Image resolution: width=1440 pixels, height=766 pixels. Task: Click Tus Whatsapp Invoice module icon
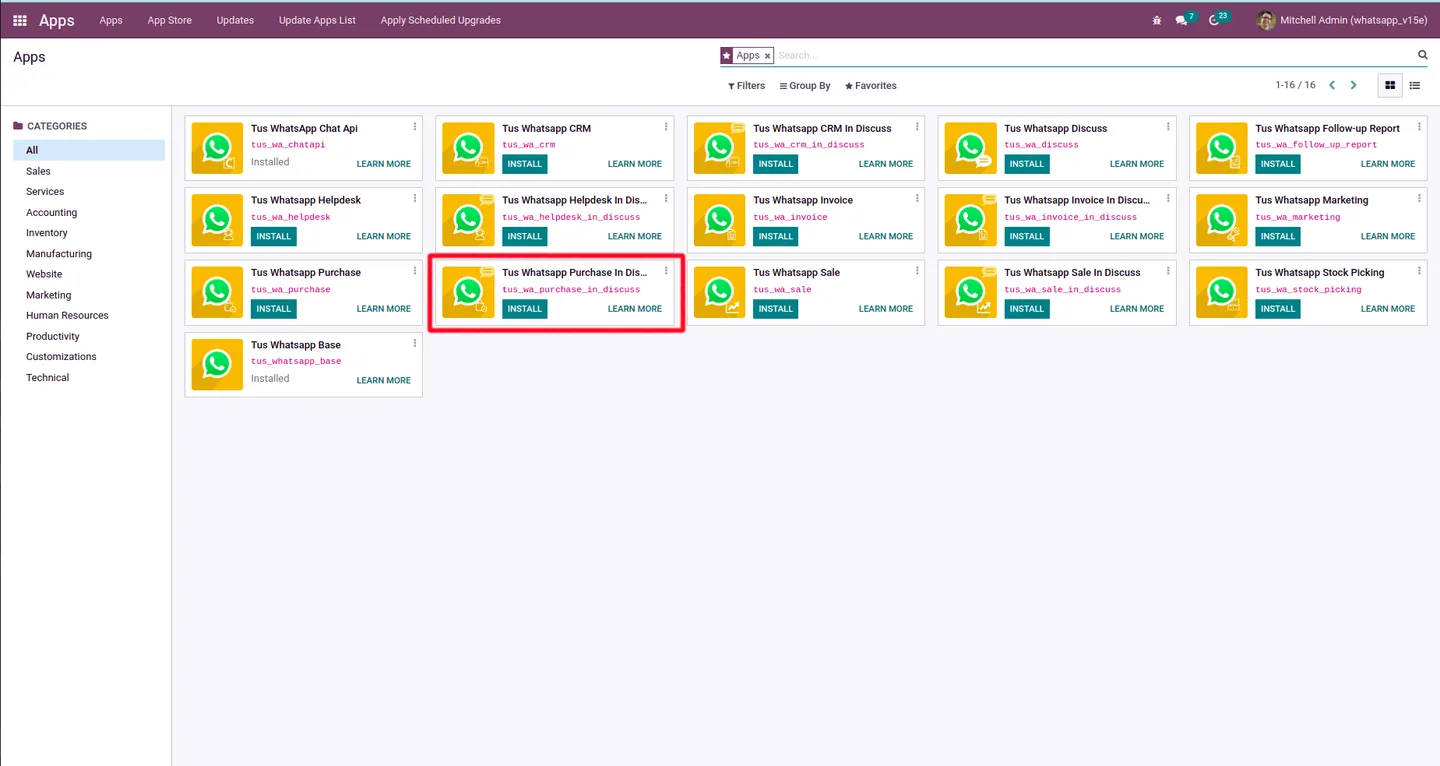pyautogui.click(x=719, y=220)
